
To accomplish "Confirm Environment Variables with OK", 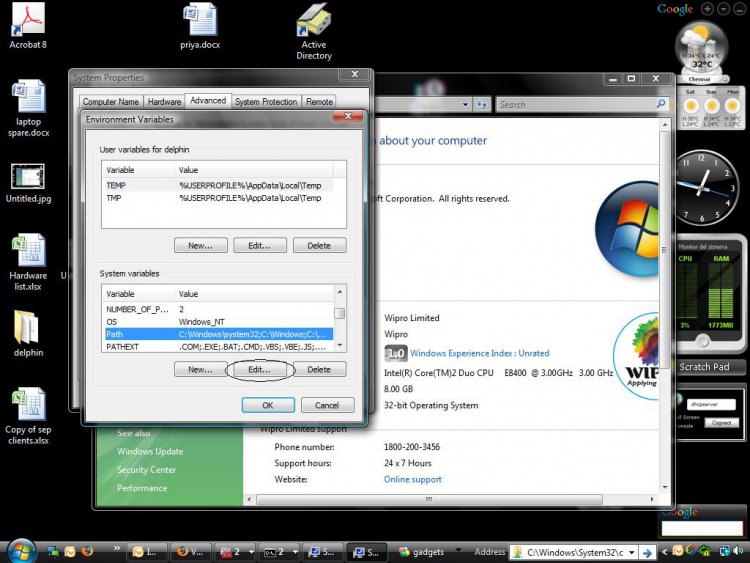I will [268, 405].
